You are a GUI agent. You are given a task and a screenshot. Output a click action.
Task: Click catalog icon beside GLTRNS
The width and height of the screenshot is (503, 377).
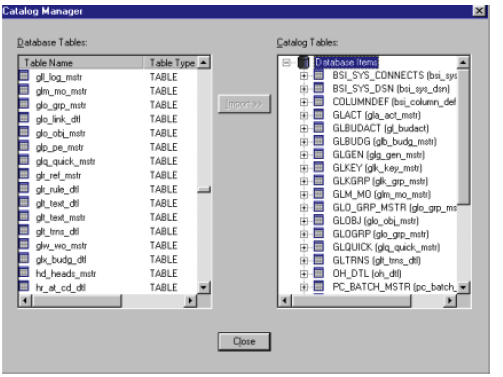319,260
